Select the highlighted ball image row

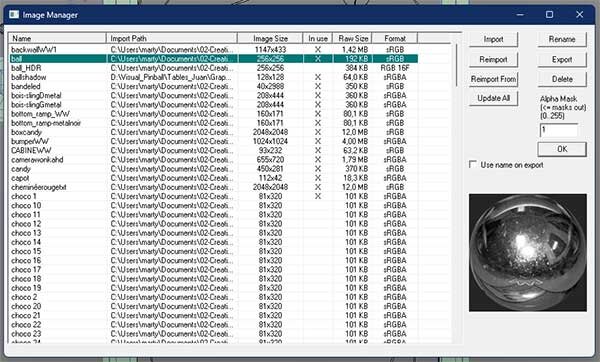coord(213,59)
